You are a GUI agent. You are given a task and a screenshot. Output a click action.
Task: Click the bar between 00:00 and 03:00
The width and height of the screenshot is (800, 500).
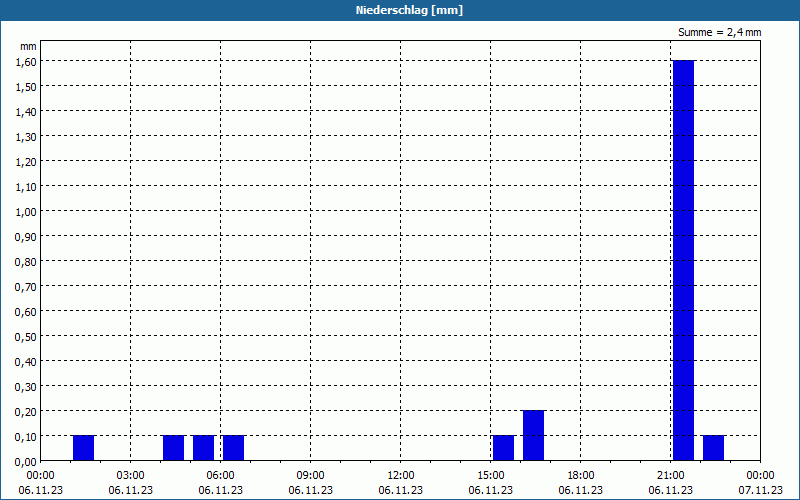pyautogui.click(x=83, y=448)
